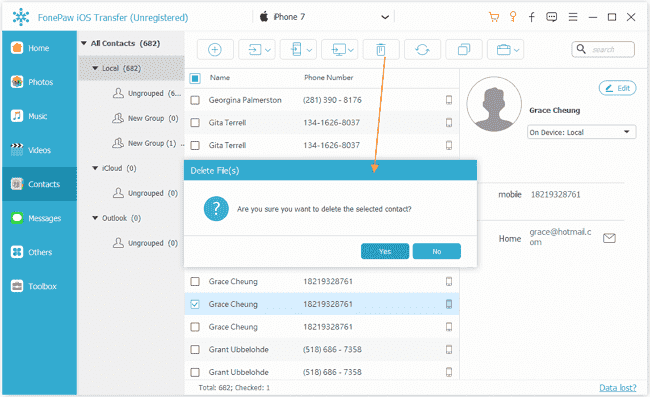The width and height of the screenshot is (650, 397).
Task: Open Messages in the sidebar
Action: point(39,218)
